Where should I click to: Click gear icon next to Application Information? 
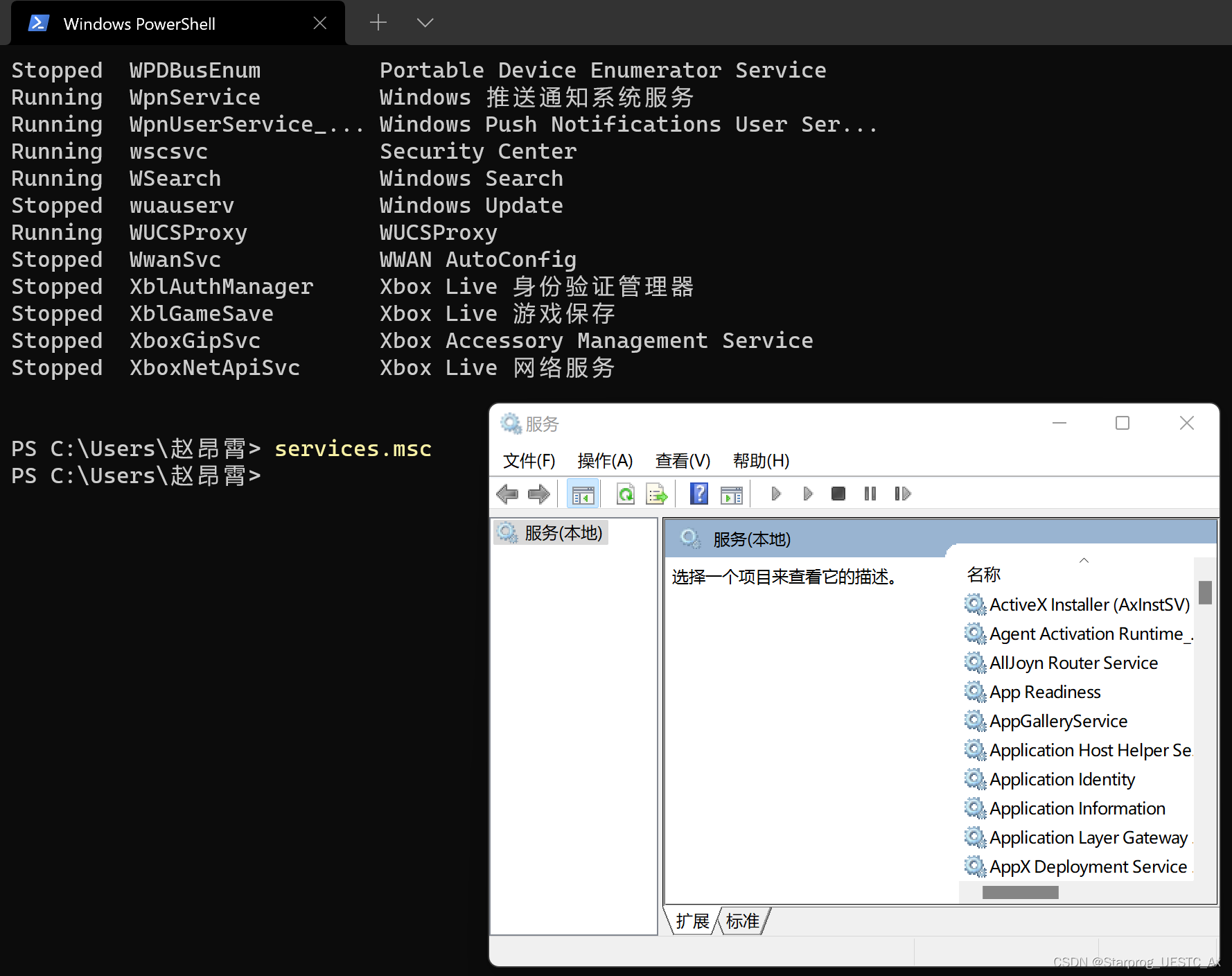(975, 808)
